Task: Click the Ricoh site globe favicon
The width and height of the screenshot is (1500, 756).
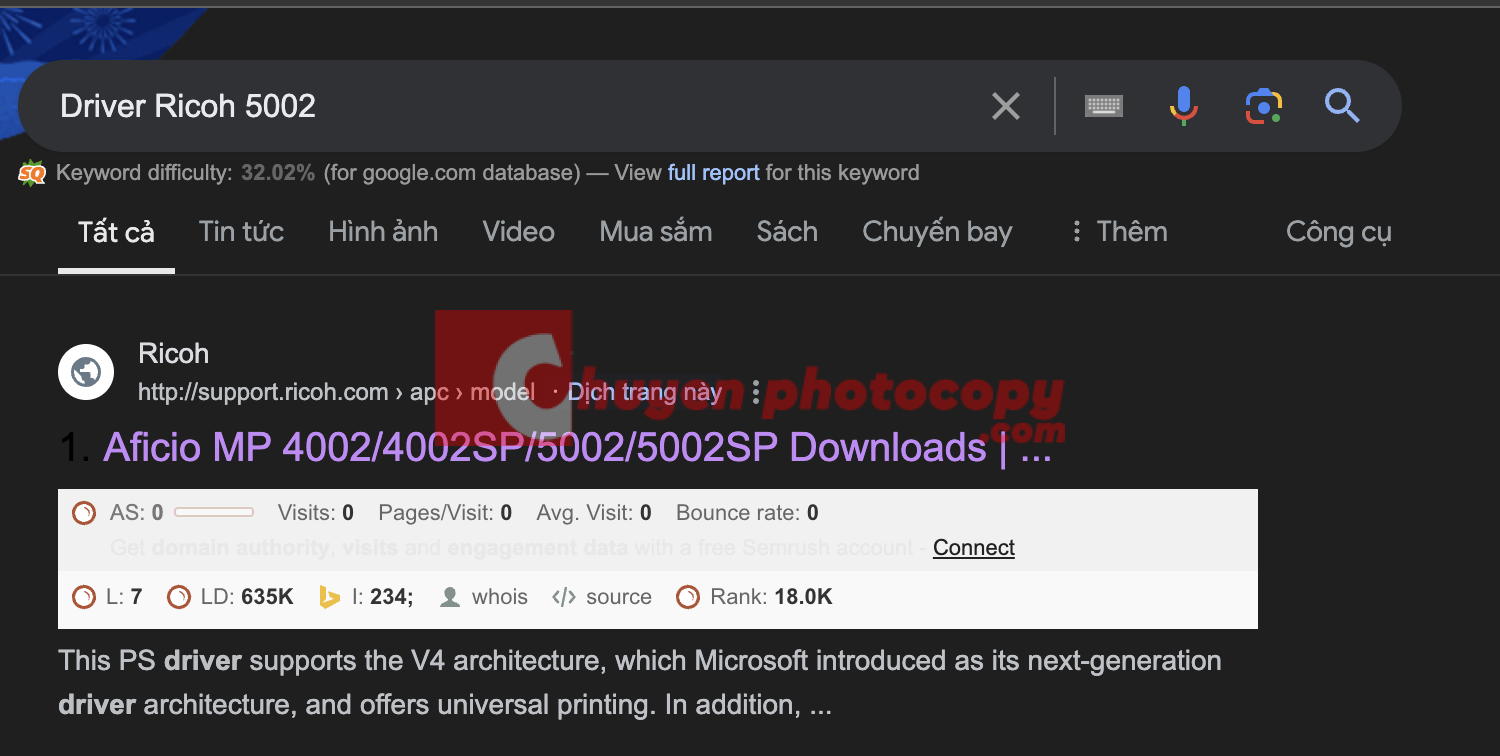Action: pos(86,373)
